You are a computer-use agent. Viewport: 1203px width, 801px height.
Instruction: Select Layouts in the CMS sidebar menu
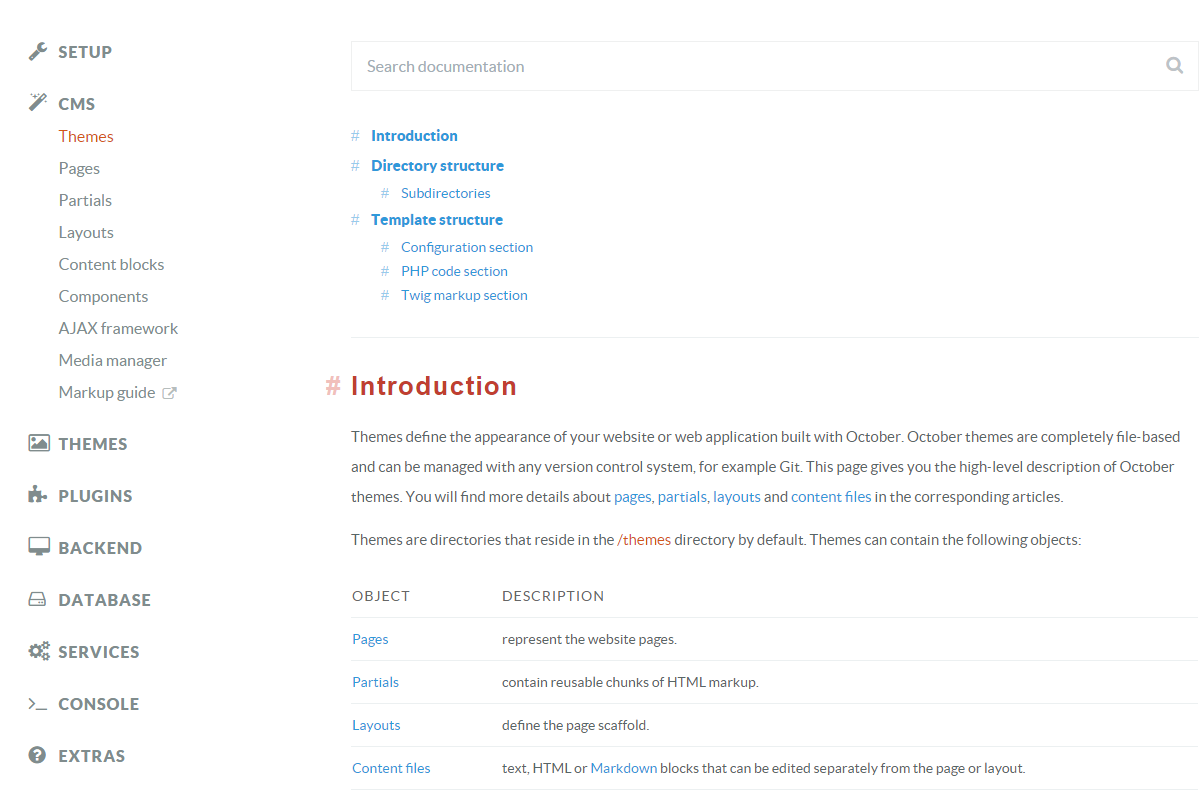(86, 231)
